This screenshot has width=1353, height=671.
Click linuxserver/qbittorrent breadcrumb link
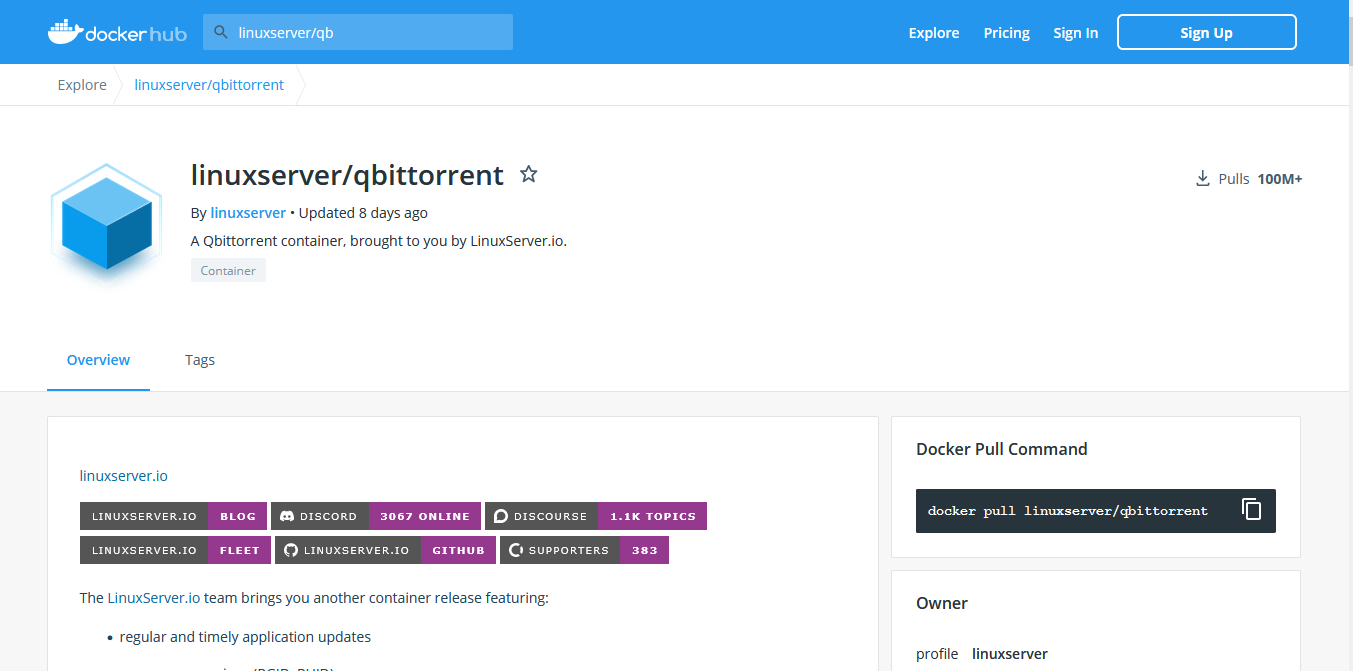[209, 85]
